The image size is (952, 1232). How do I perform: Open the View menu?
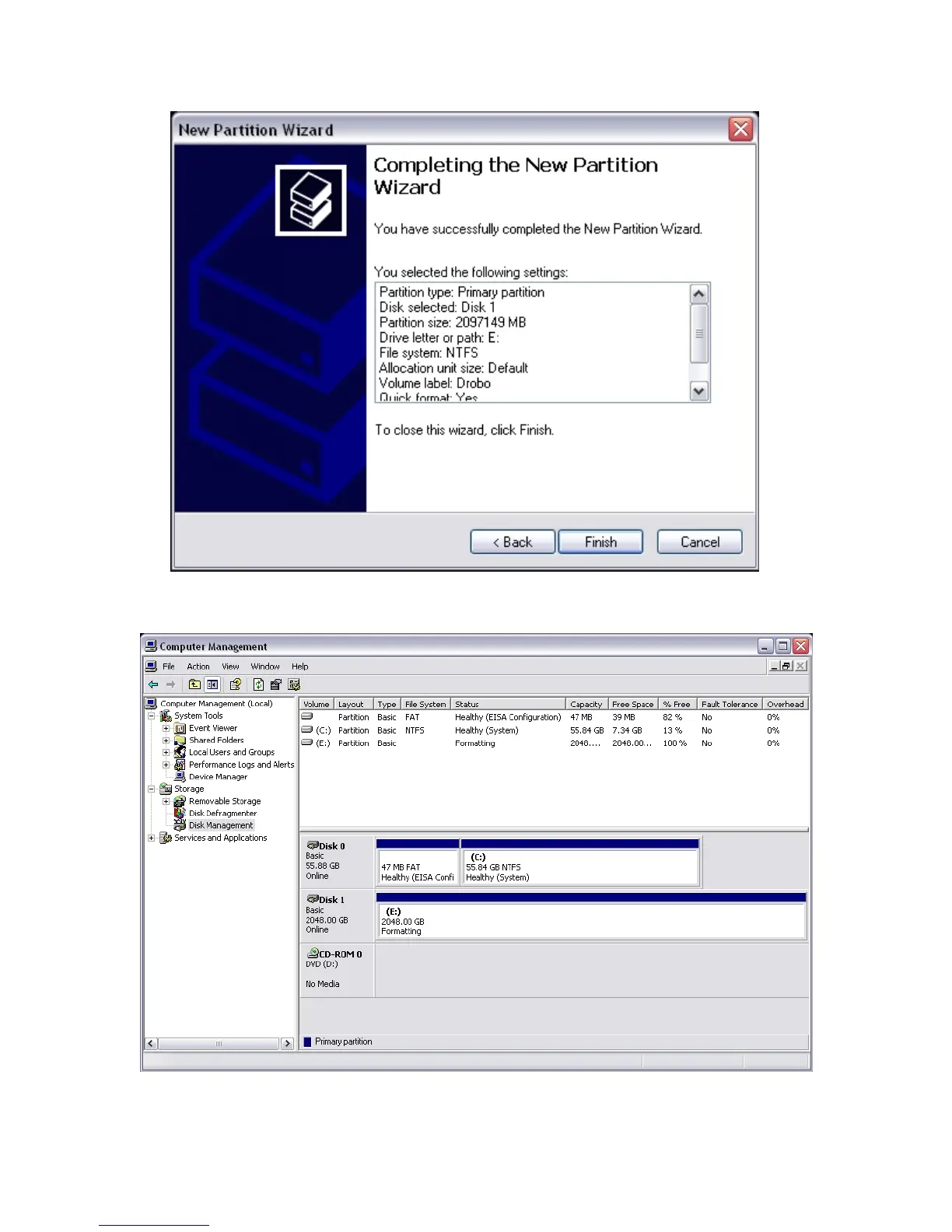(230, 667)
